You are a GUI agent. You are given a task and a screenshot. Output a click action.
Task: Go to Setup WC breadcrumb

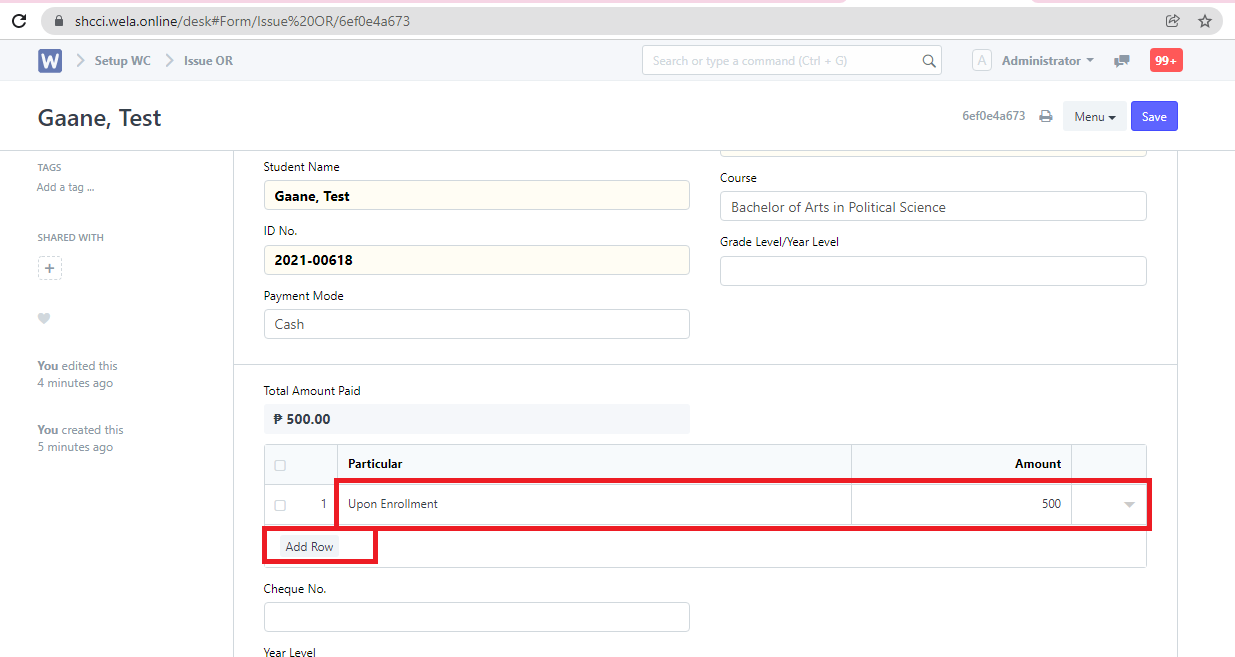(122, 61)
